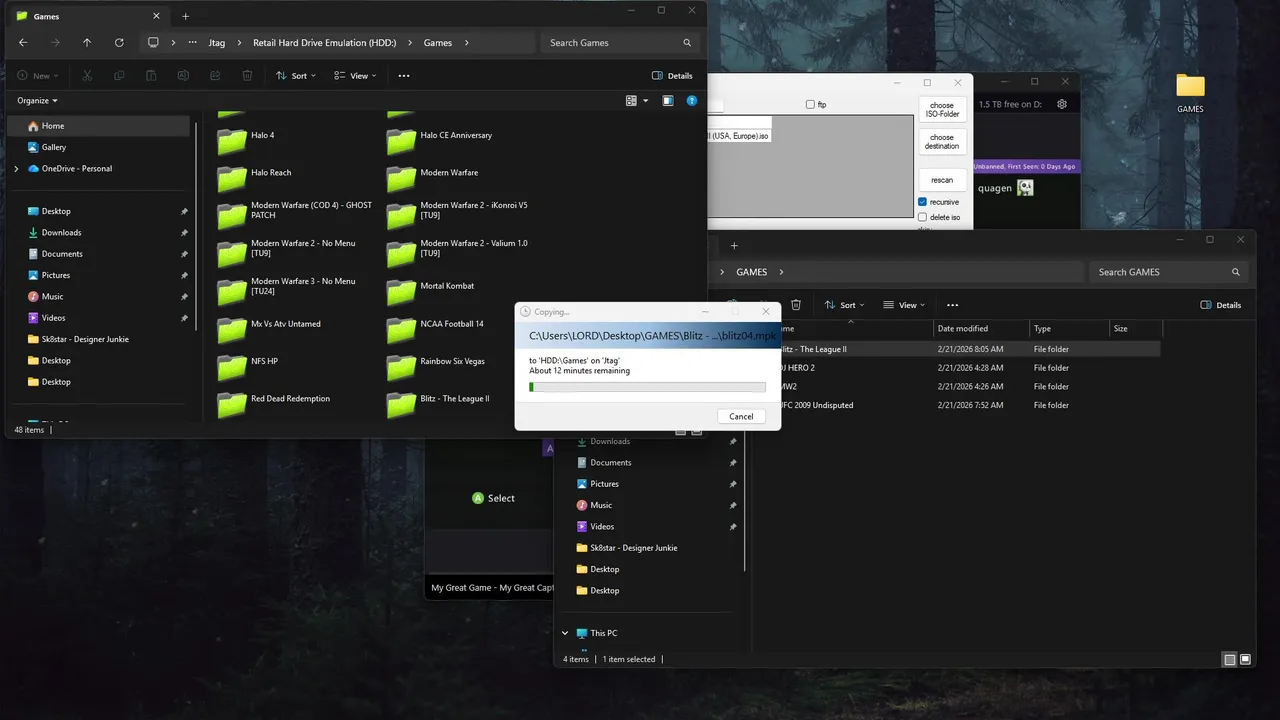Image resolution: width=1280 pixels, height=720 pixels.
Task: Open the View dropdown in Games window
Action: tap(355, 76)
